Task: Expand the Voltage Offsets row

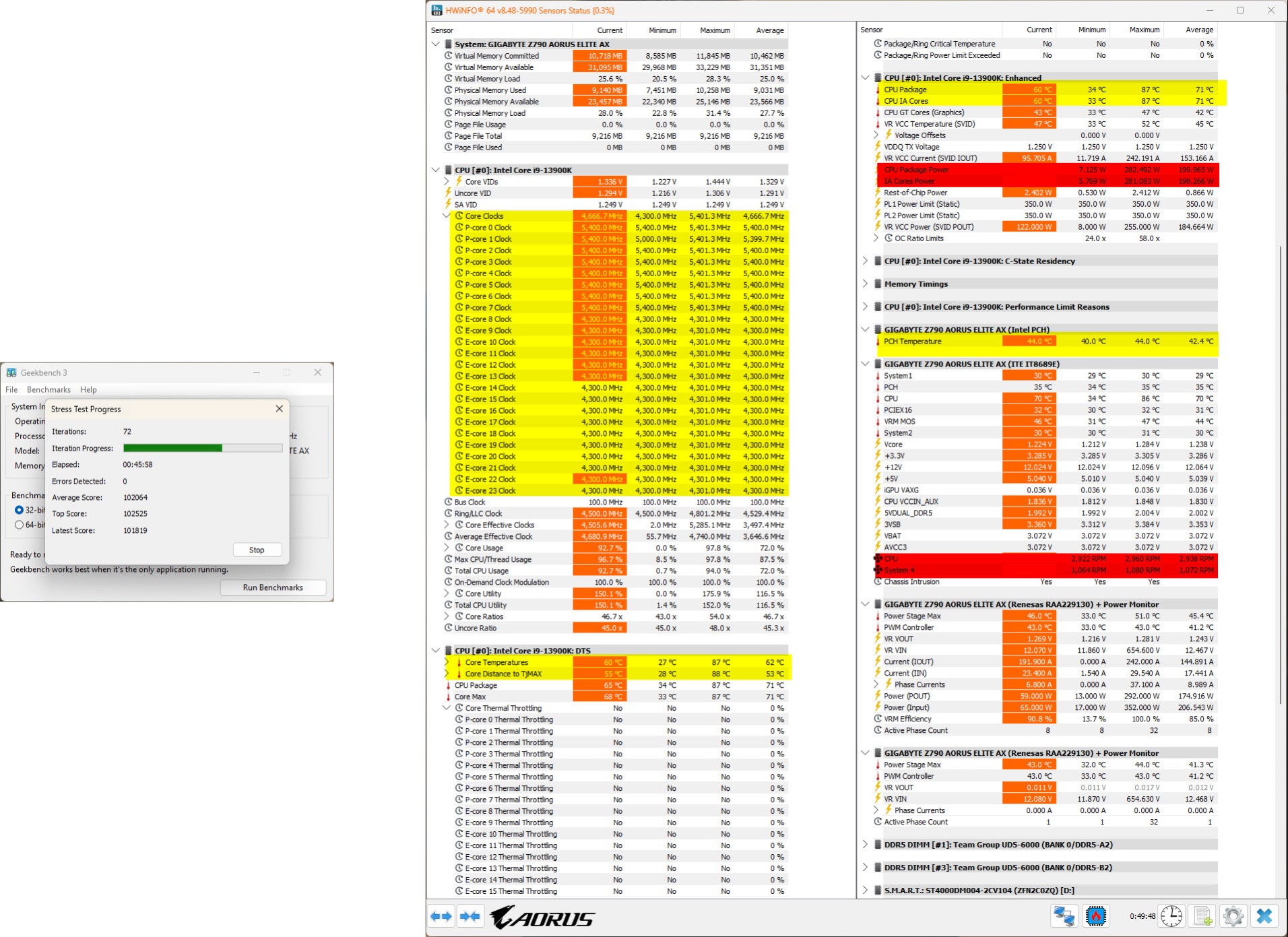Action: 876,135
